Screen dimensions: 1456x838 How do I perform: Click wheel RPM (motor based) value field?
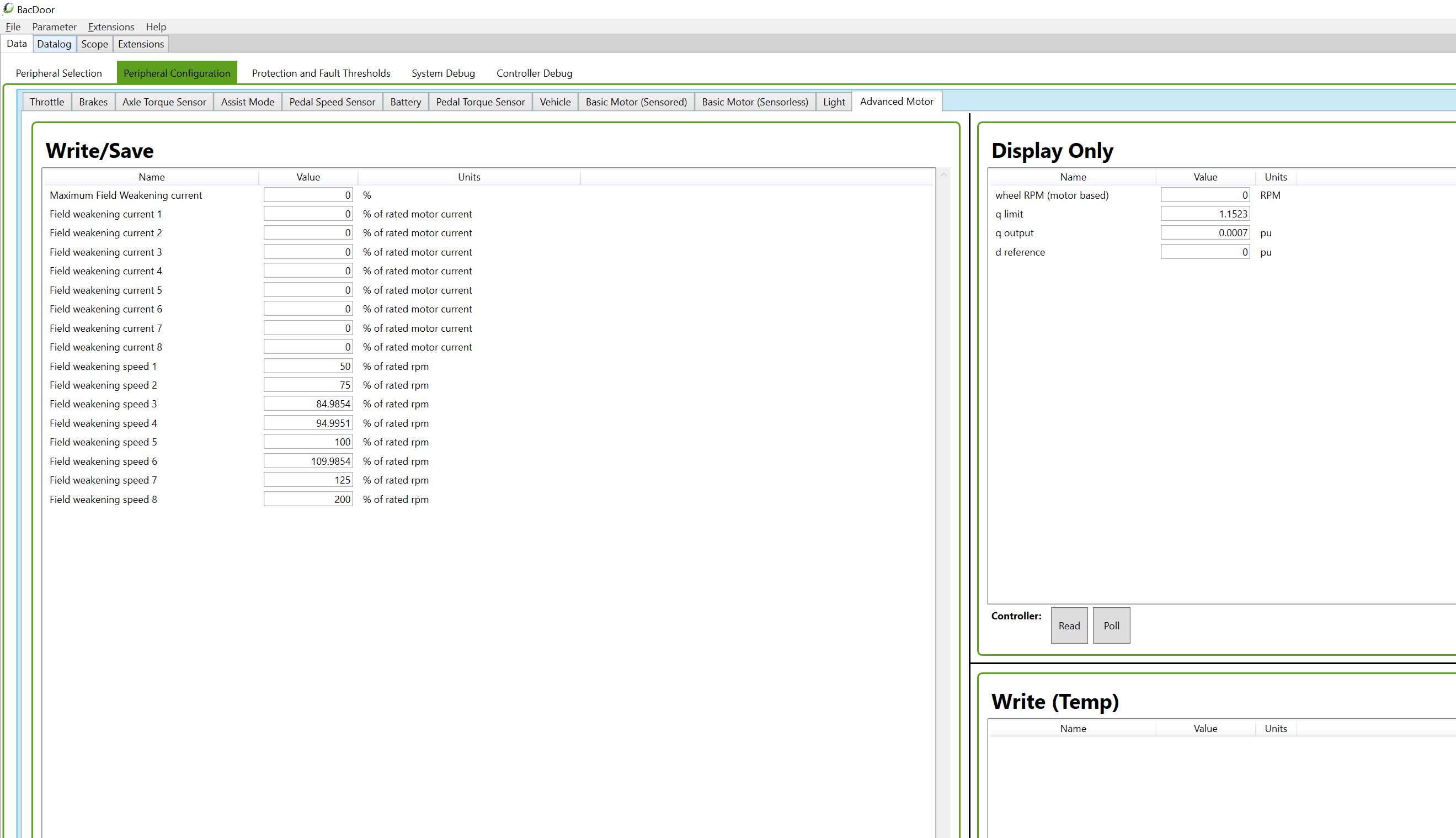(1206, 195)
